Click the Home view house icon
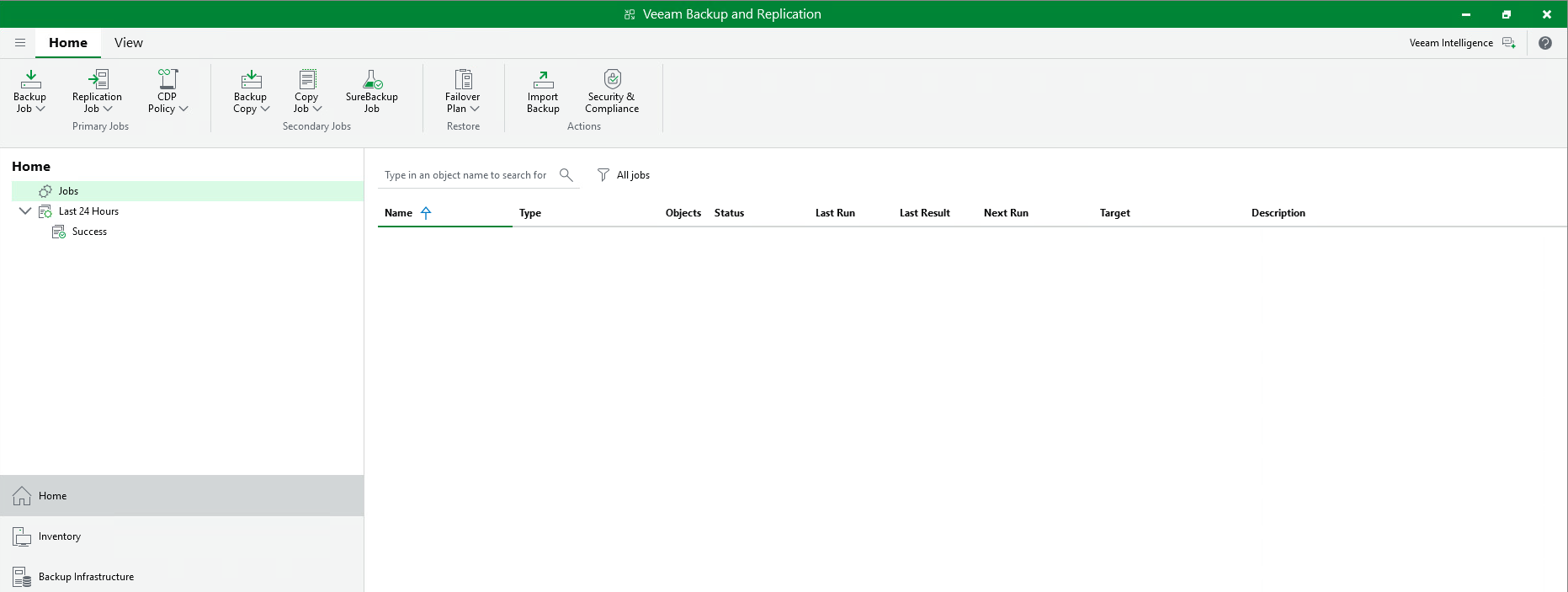The height and width of the screenshot is (592, 1568). (22, 496)
